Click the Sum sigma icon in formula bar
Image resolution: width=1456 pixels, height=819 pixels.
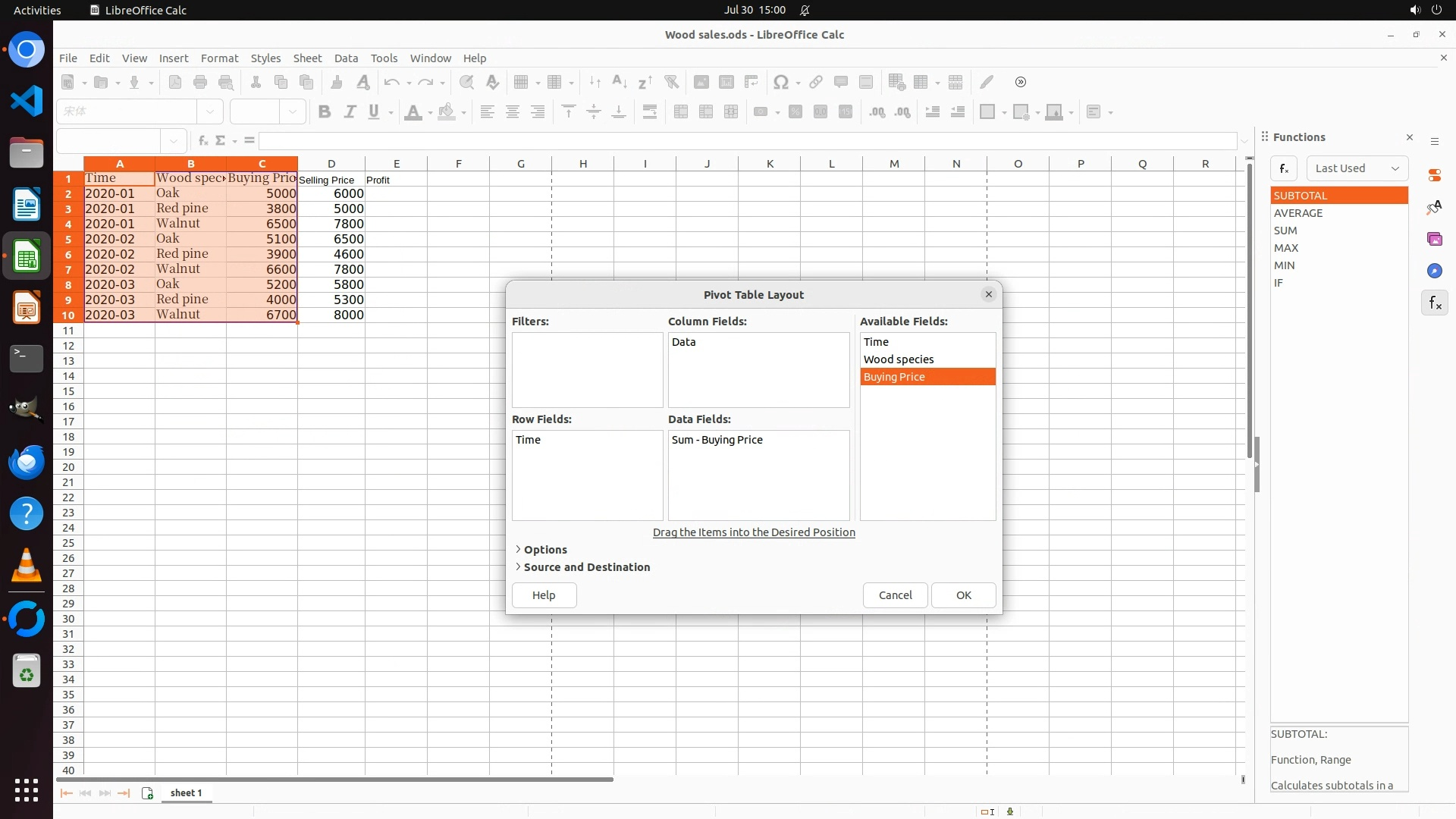point(221,140)
